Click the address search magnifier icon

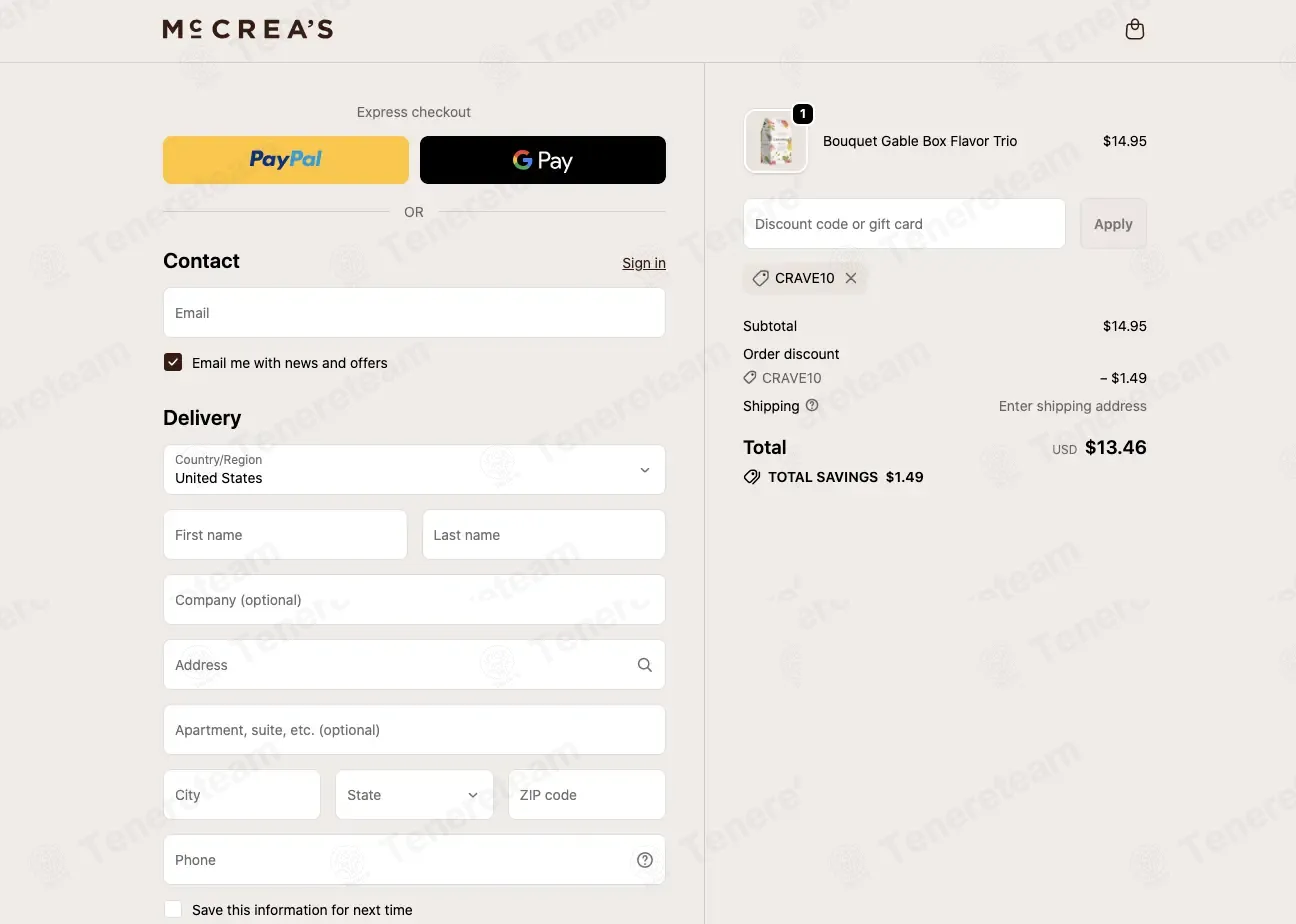(645, 665)
